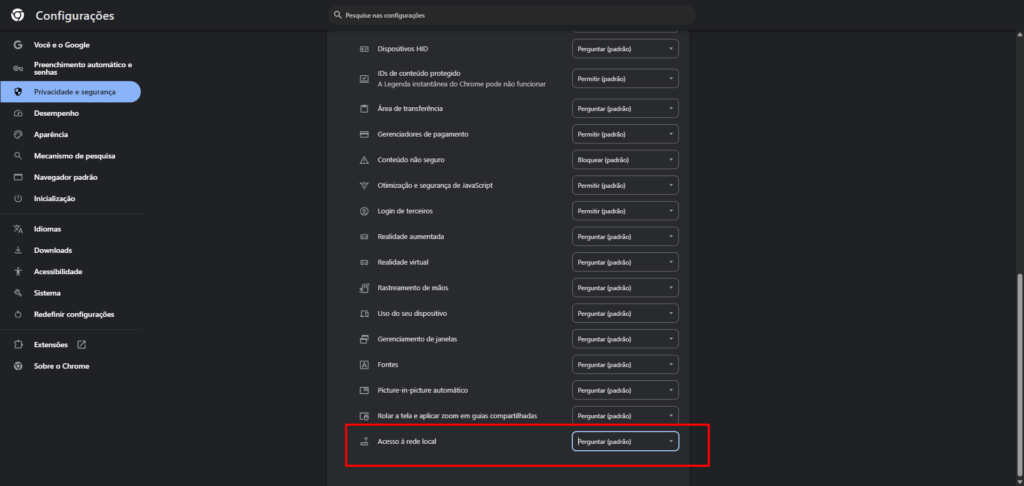Click the Chrome logo icon beside Configurações

[x=17, y=15]
